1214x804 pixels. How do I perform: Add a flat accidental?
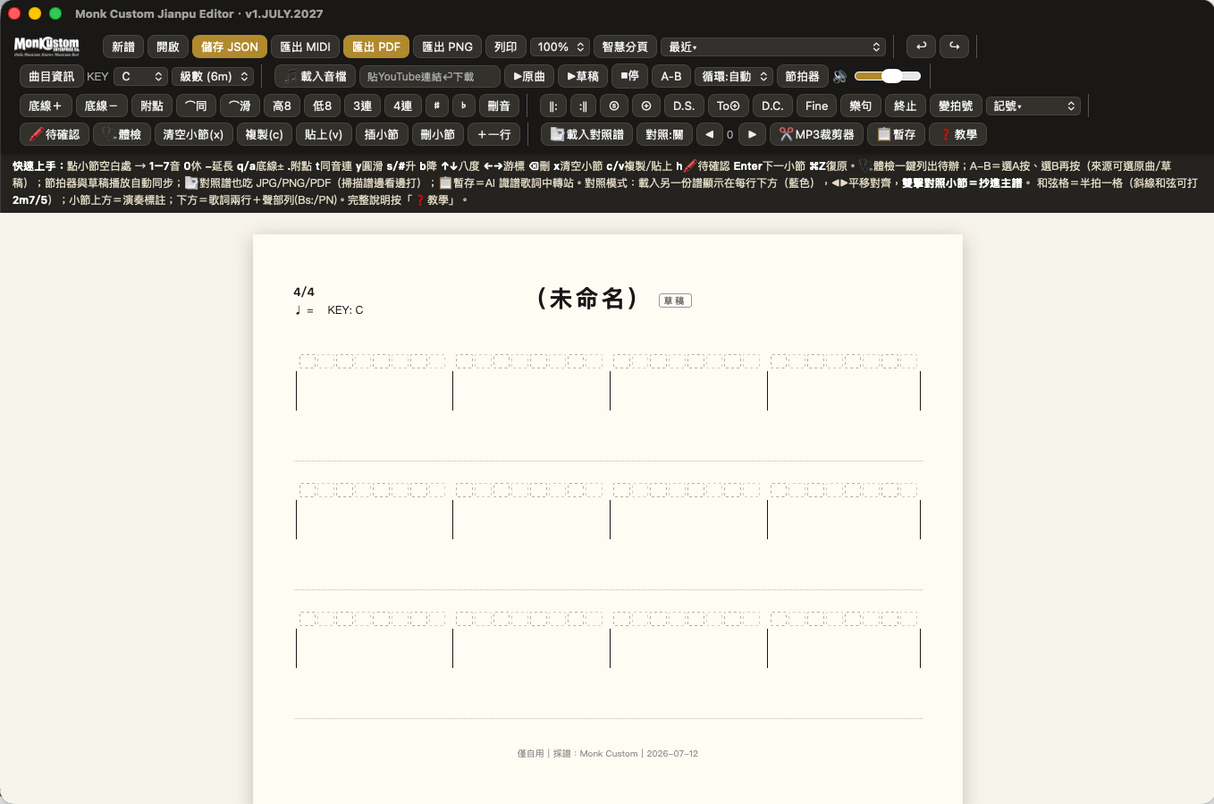(x=464, y=106)
